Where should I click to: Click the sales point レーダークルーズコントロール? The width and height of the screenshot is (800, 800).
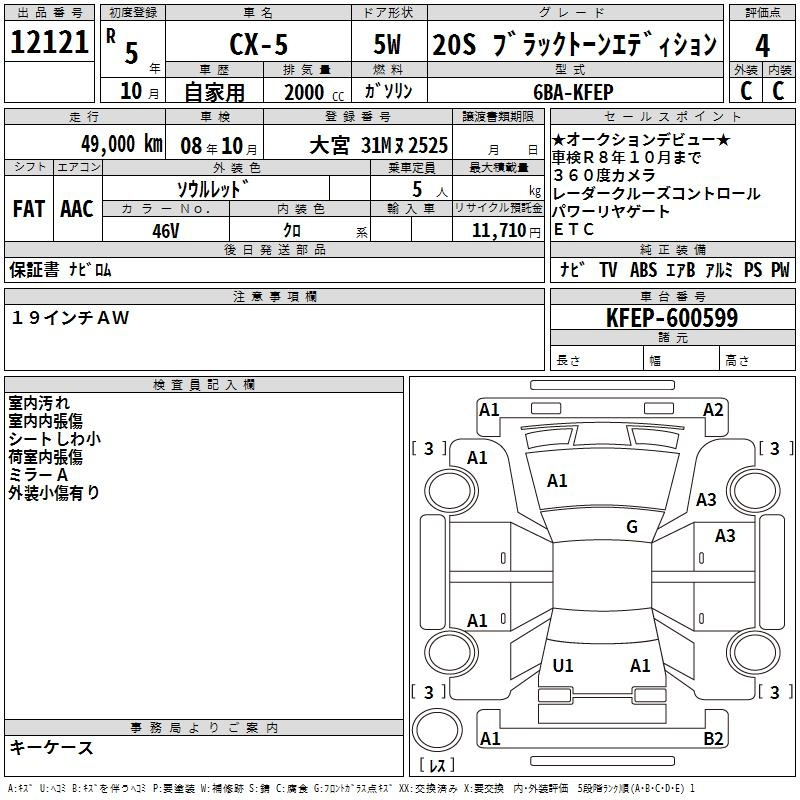pyautogui.click(x=656, y=193)
